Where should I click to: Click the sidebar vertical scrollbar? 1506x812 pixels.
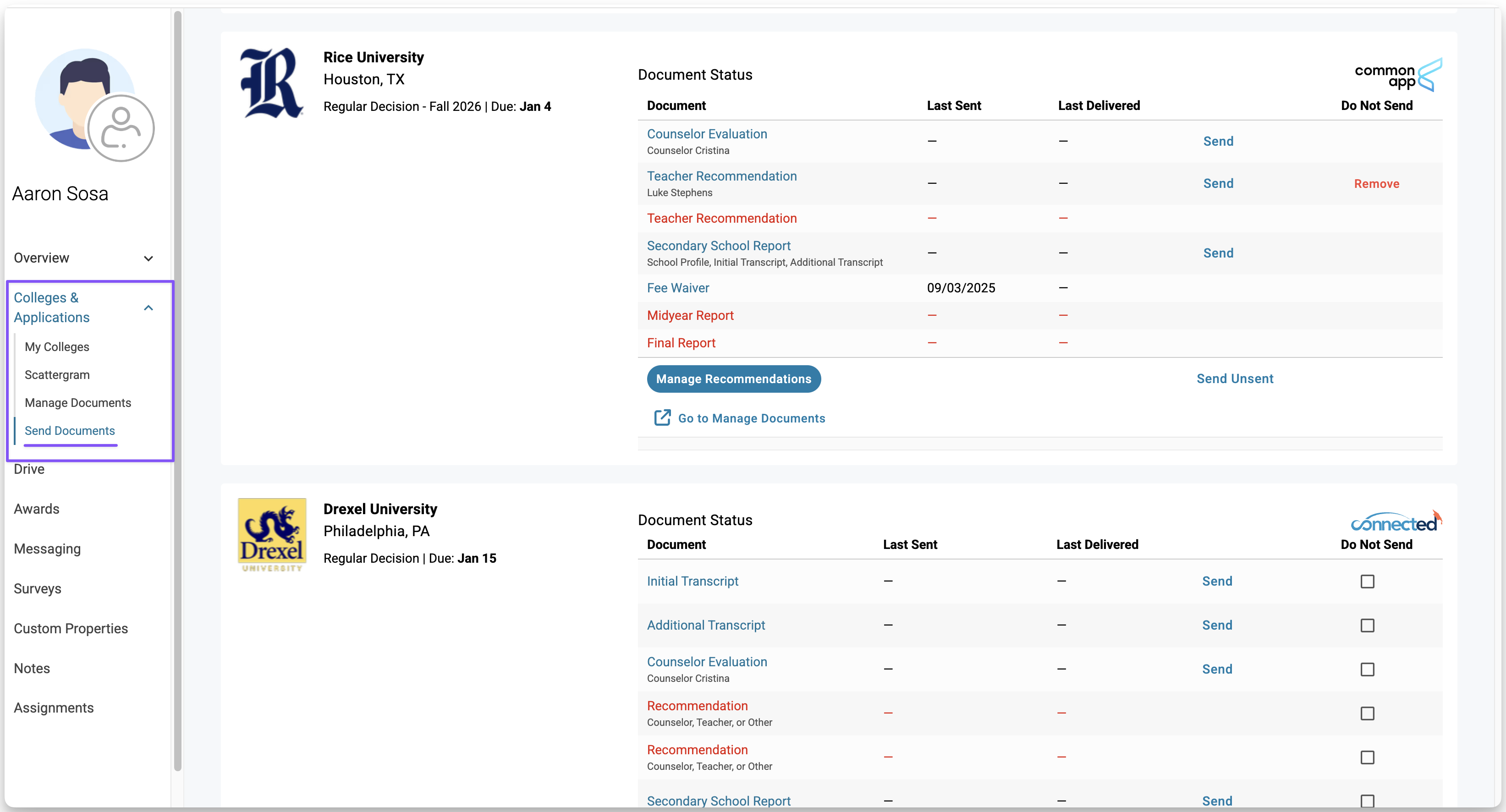pos(178,390)
